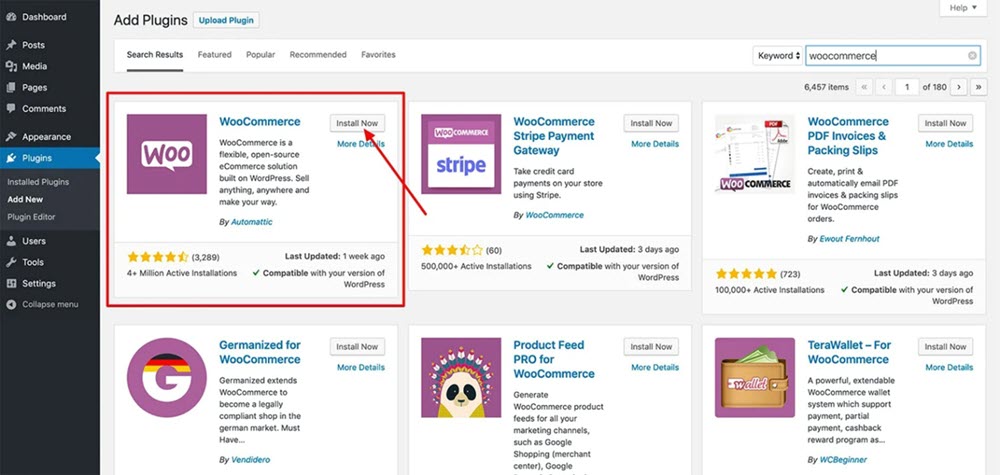The height and width of the screenshot is (475, 1000).
Task: Open the Recommended plugins tab
Action: point(318,55)
